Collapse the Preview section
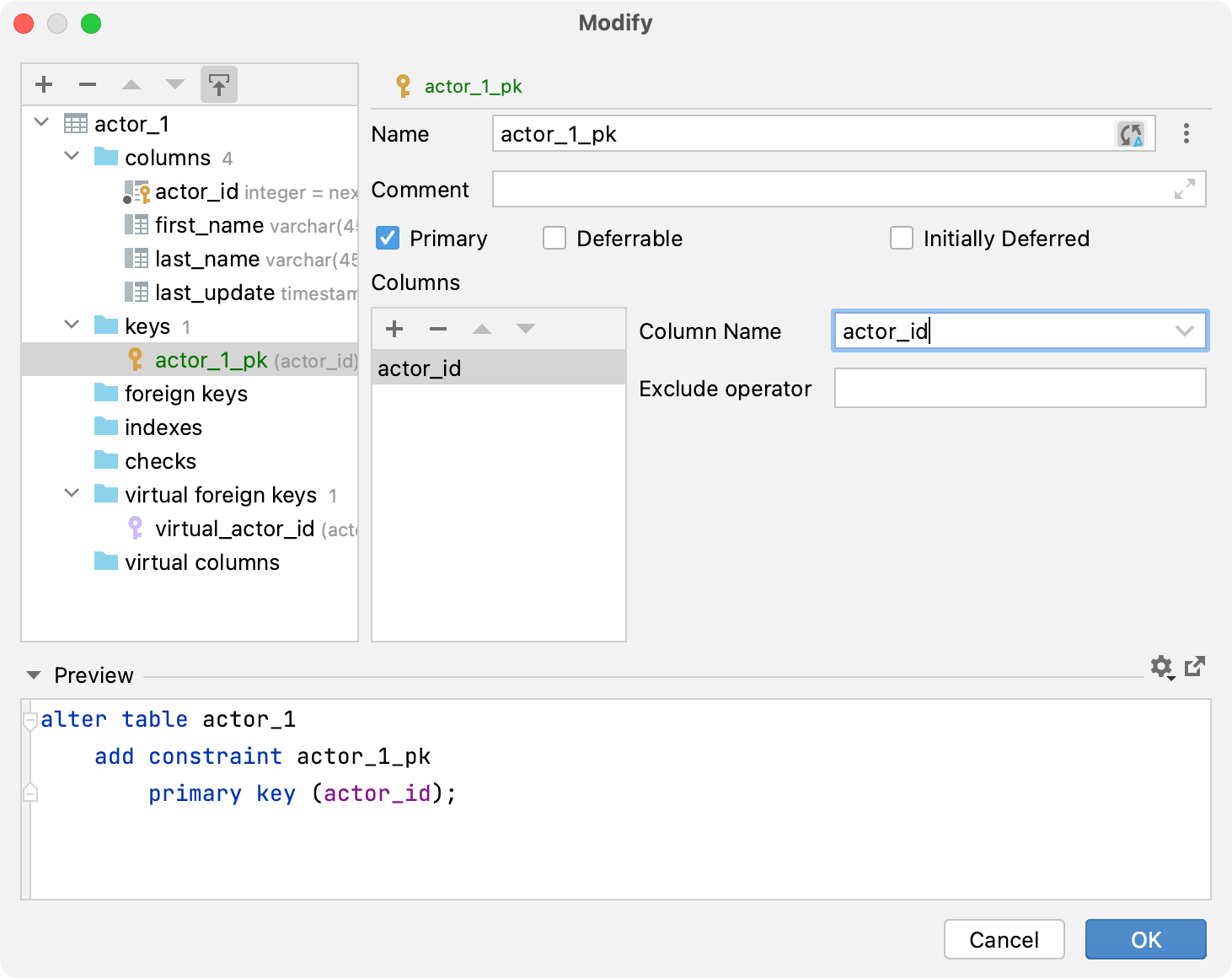This screenshot has height=978, width=1232. tap(34, 674)
